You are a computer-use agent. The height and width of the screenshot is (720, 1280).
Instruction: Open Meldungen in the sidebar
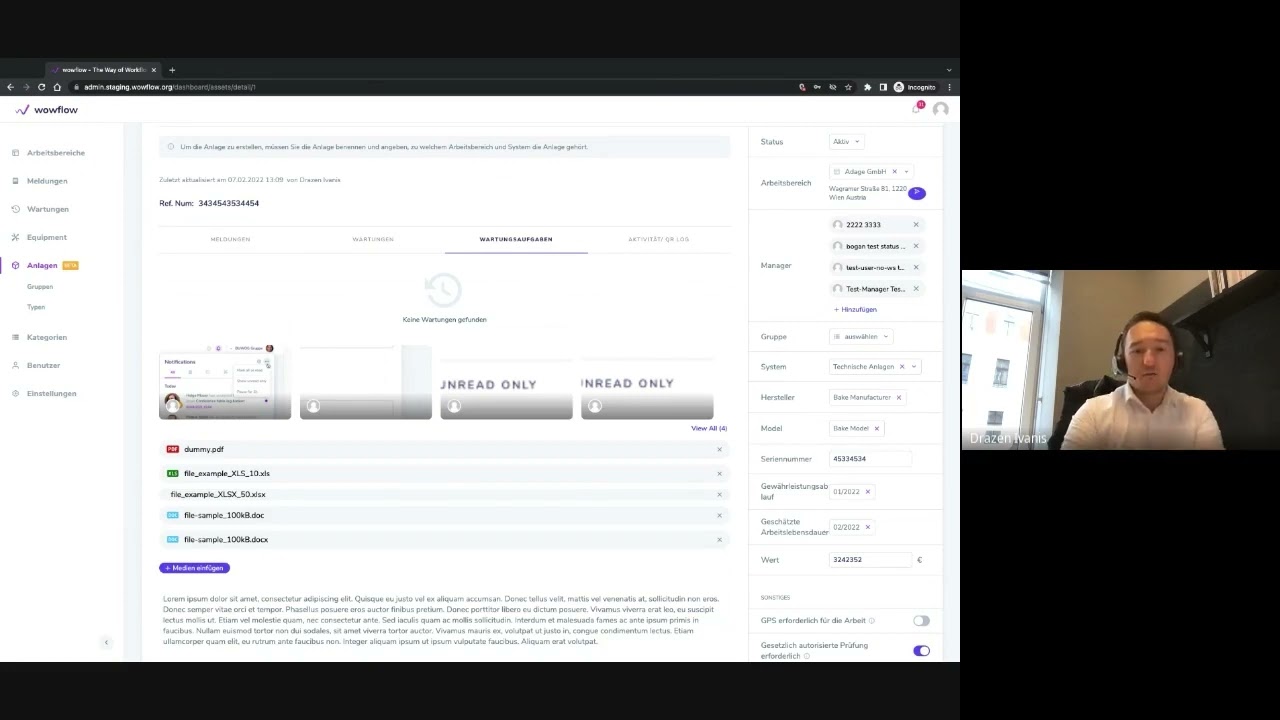[47, 181]
